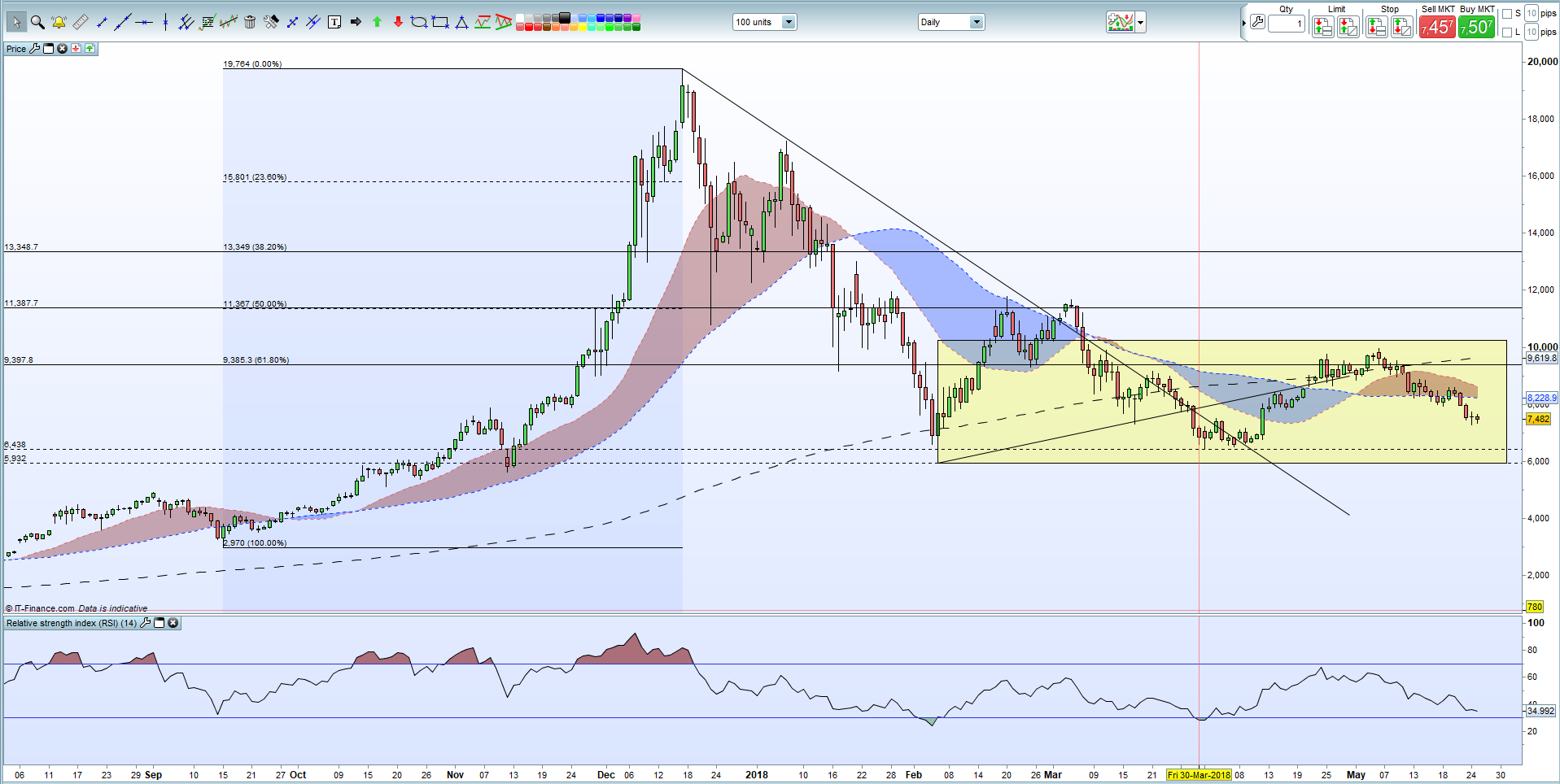Remove the RSI indicator with X icon
1560x784 pixels.
point(173,623)
